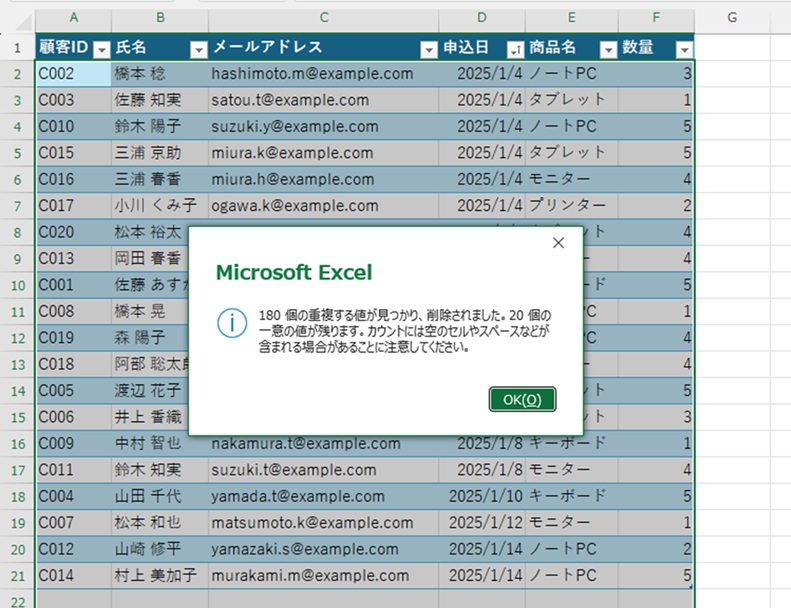Click キーボード cell in C004 row

pyautogui.click(x=572, y=496)
